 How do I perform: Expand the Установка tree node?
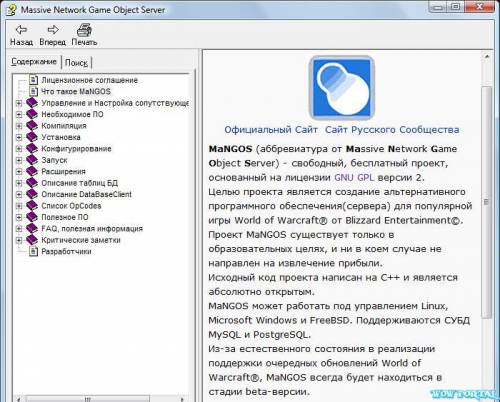click(19, 137)
